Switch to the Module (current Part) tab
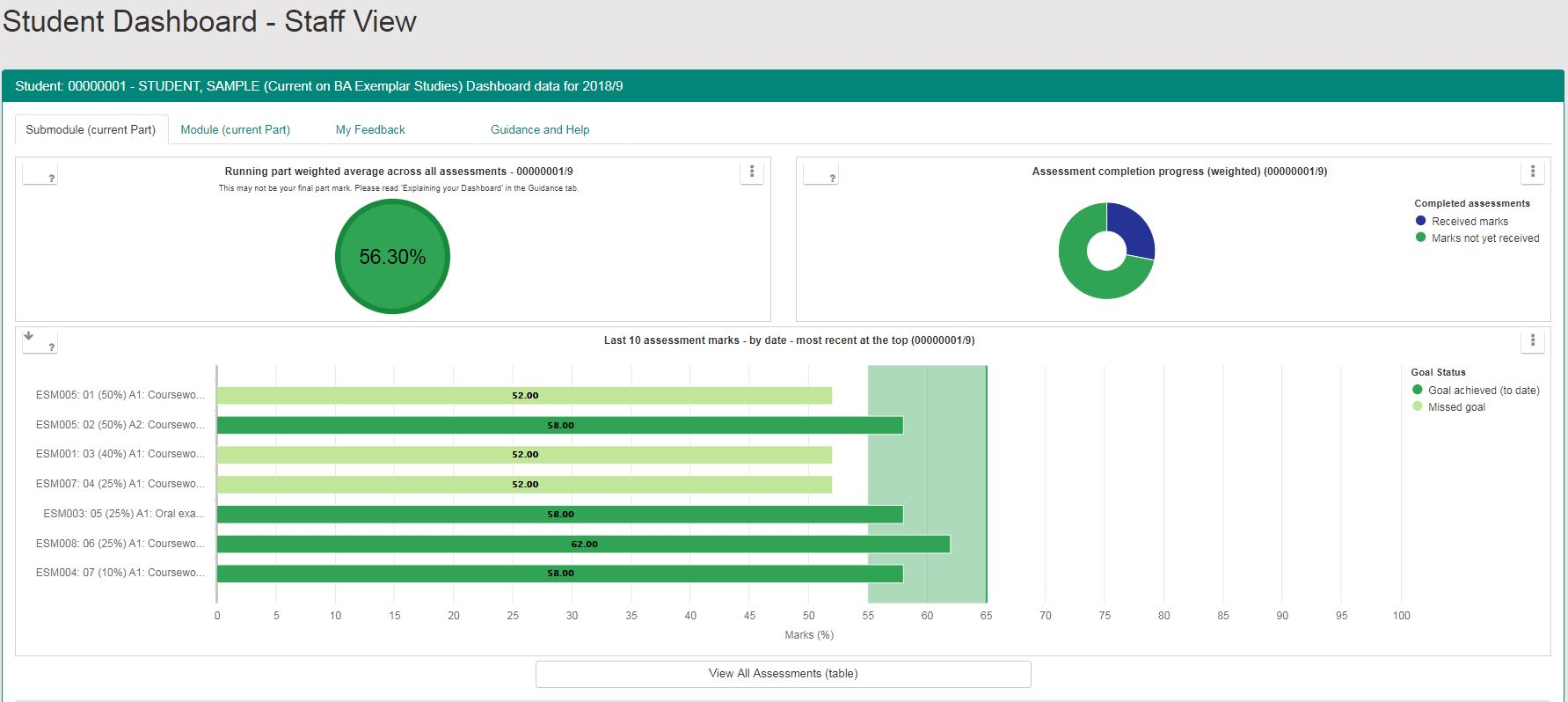1568x702 pixels. [x=235, y=129]
